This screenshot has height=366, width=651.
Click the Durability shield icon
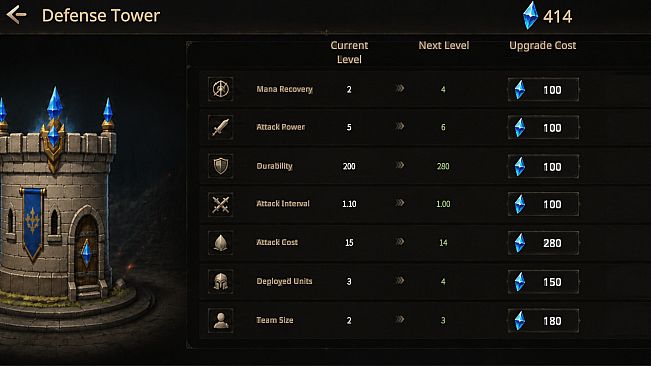pyautogui.click(x=220, y=166)
